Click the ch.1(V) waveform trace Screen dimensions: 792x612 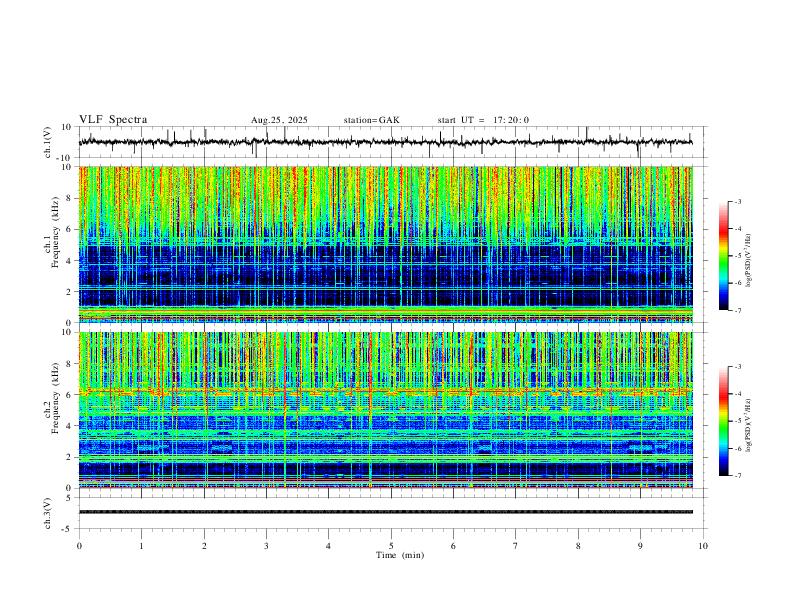coord(386,142)
